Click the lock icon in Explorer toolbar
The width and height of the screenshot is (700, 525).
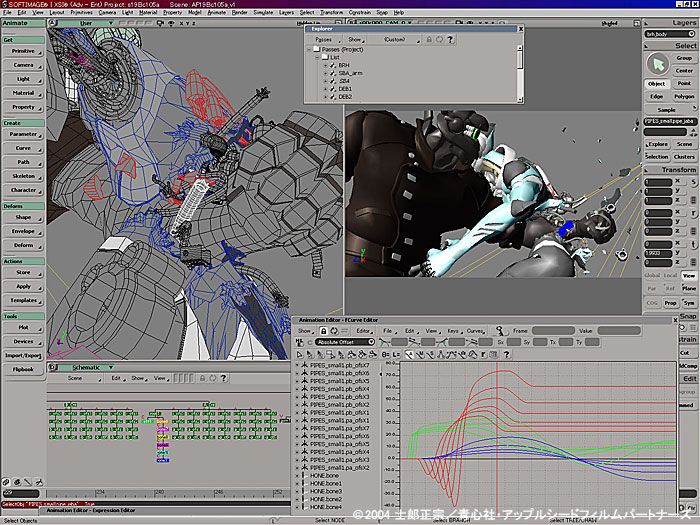coord(429,39)
